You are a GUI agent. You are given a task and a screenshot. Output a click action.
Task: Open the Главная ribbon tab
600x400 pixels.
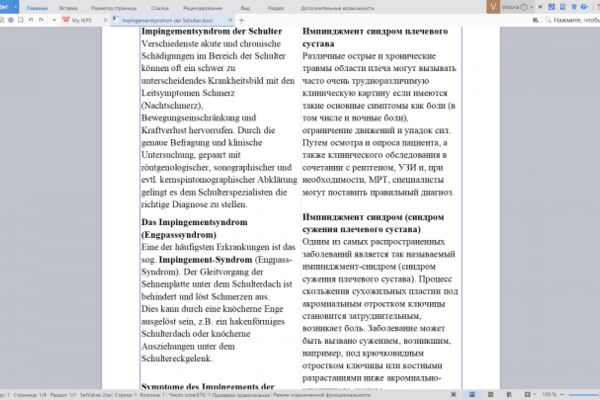(37, 8)
